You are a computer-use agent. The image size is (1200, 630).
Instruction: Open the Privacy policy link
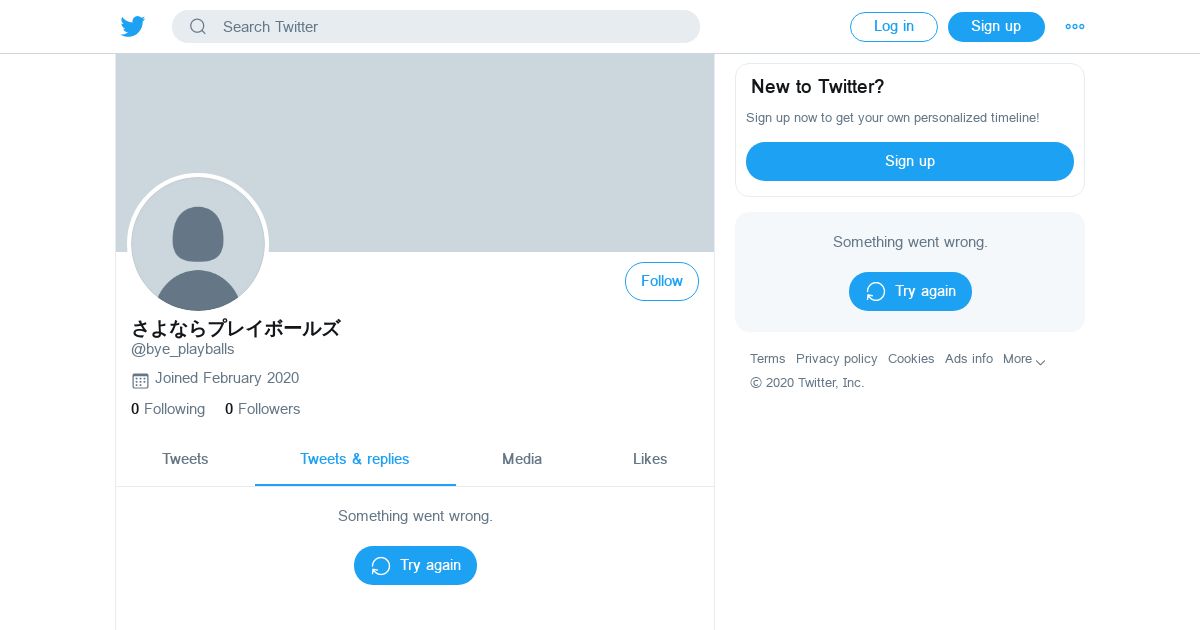click(837, 359)
